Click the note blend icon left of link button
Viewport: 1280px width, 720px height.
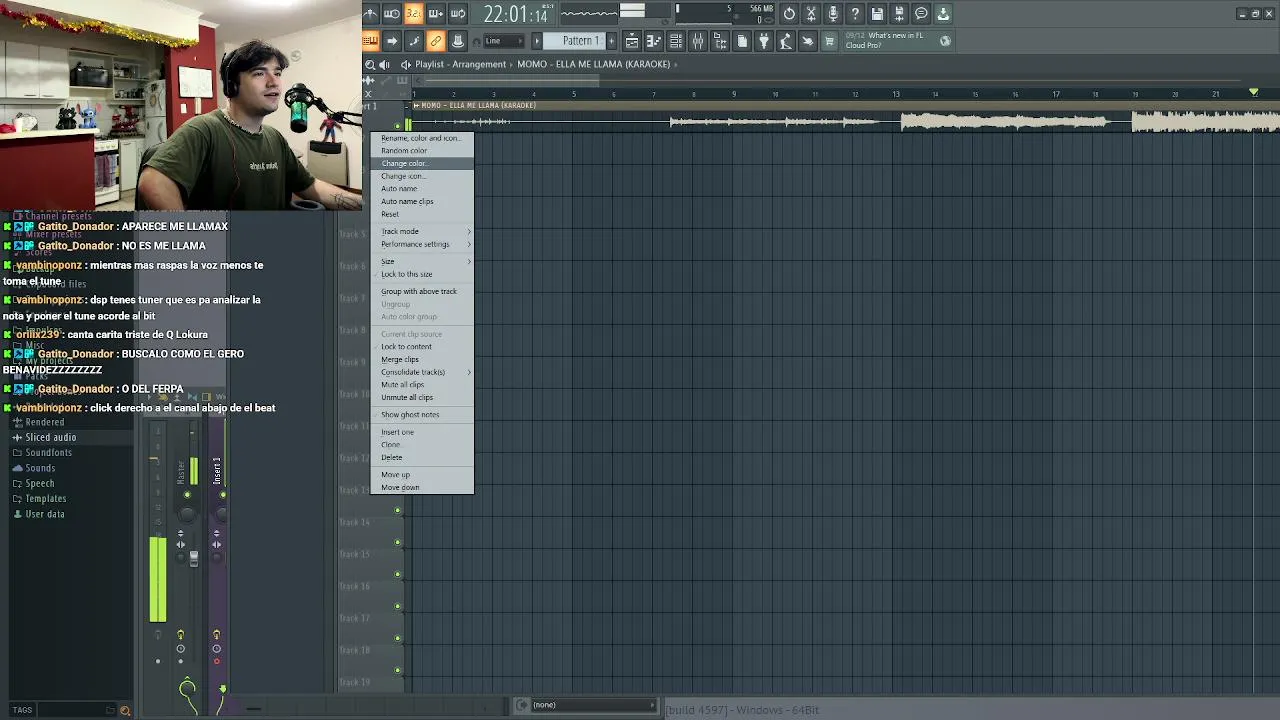point(414,41)
